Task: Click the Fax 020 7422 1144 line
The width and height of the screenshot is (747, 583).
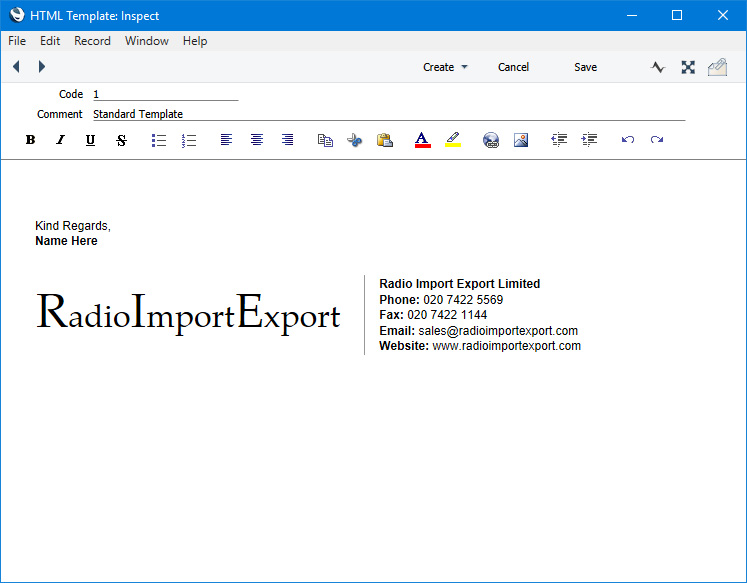Action: (x=433, y=315)
